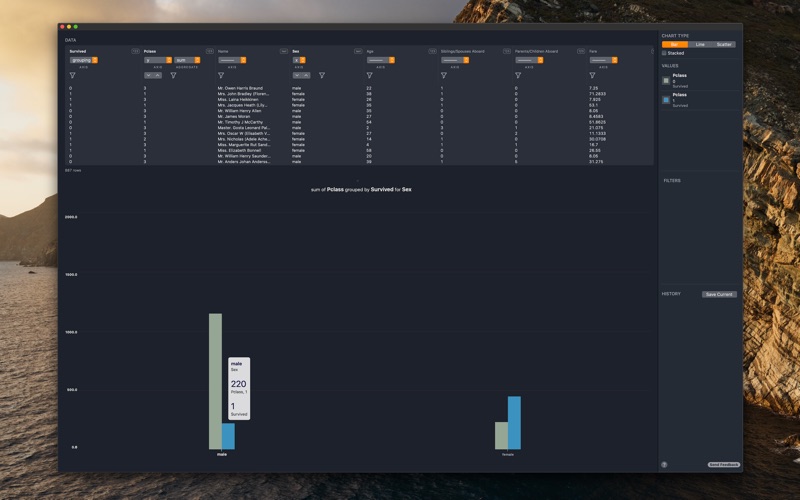This screenshot has height=500, width=800.
Task: Select row 'Mr. Timothy J McCarthy'
Action: (359, 122)
